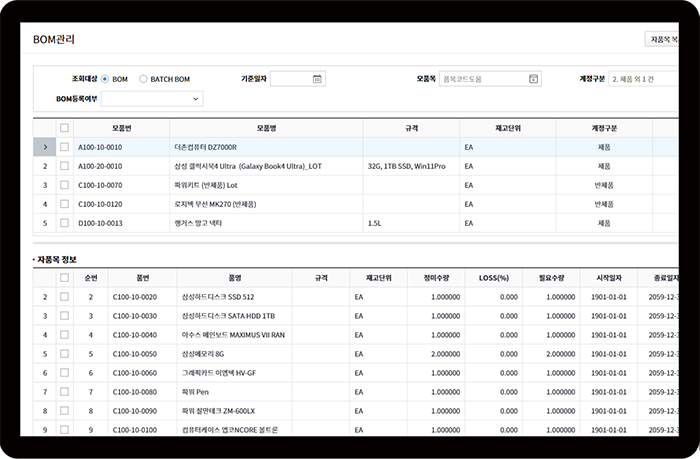Check the box for child item C100-10-0040
The width and height of the screenshot is (700, 459).
[64, 335]
